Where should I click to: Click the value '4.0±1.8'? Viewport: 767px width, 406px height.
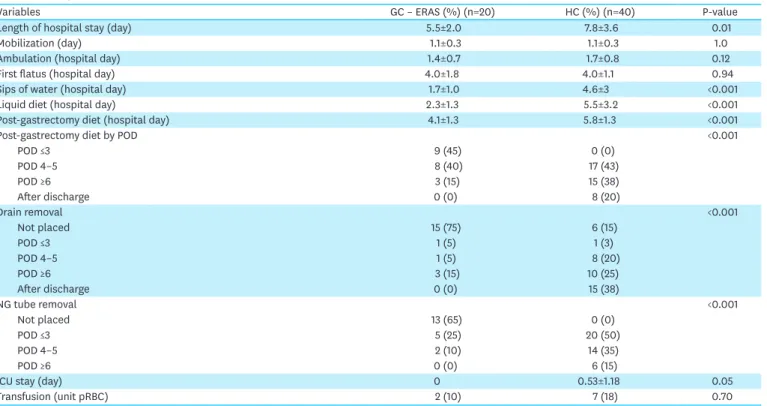pos(442,74)
